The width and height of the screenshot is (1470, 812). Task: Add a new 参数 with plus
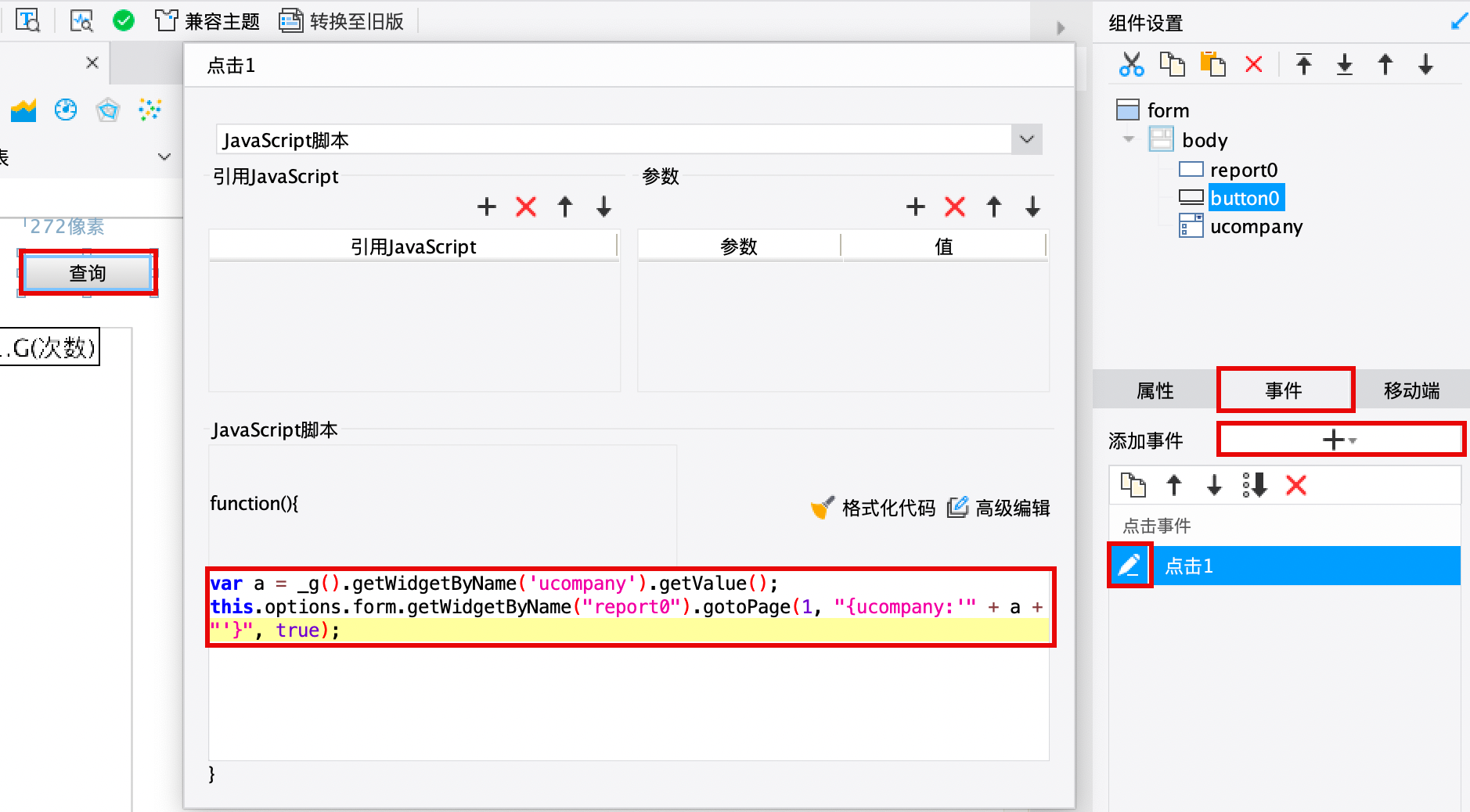[x=916, y=207]
